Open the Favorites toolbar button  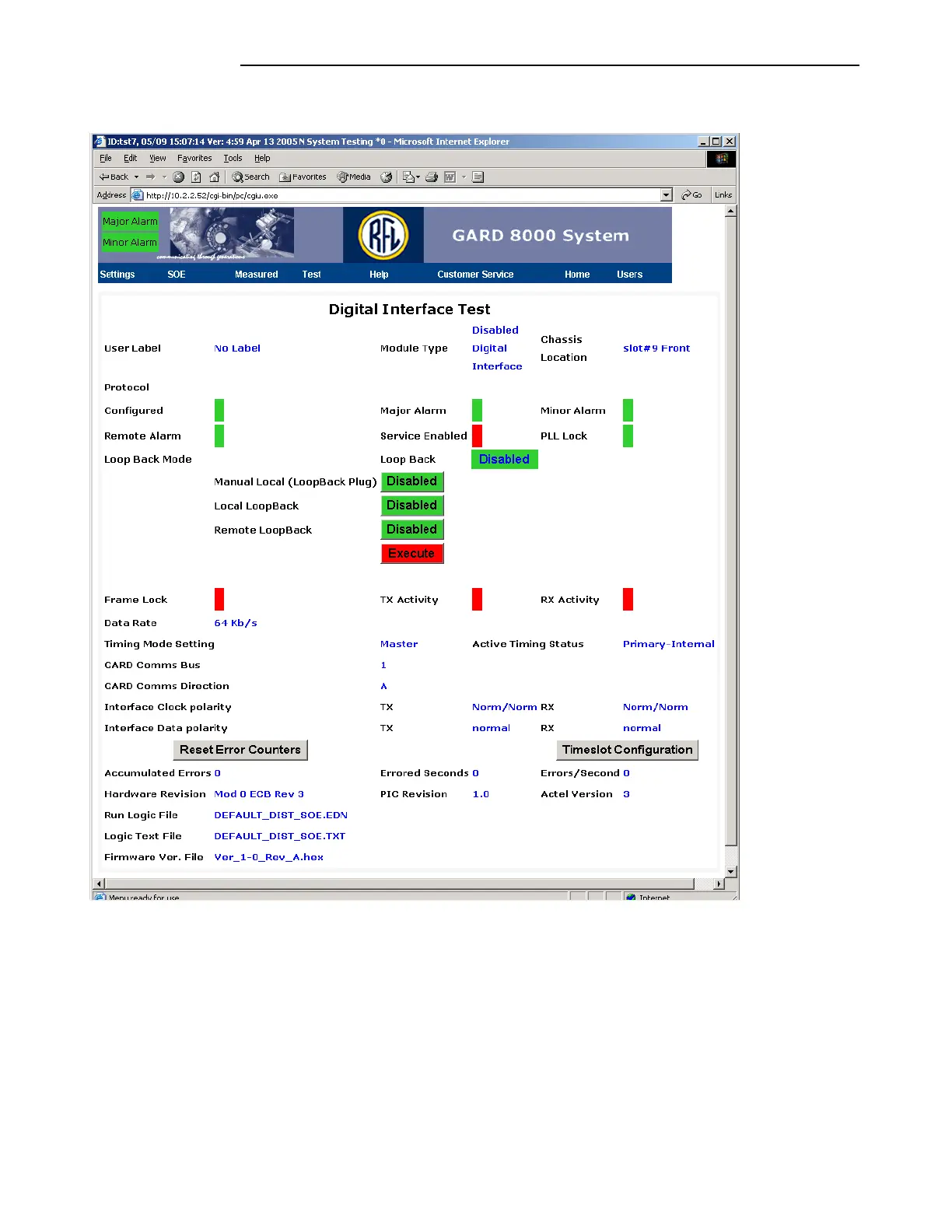click(303, 177)
